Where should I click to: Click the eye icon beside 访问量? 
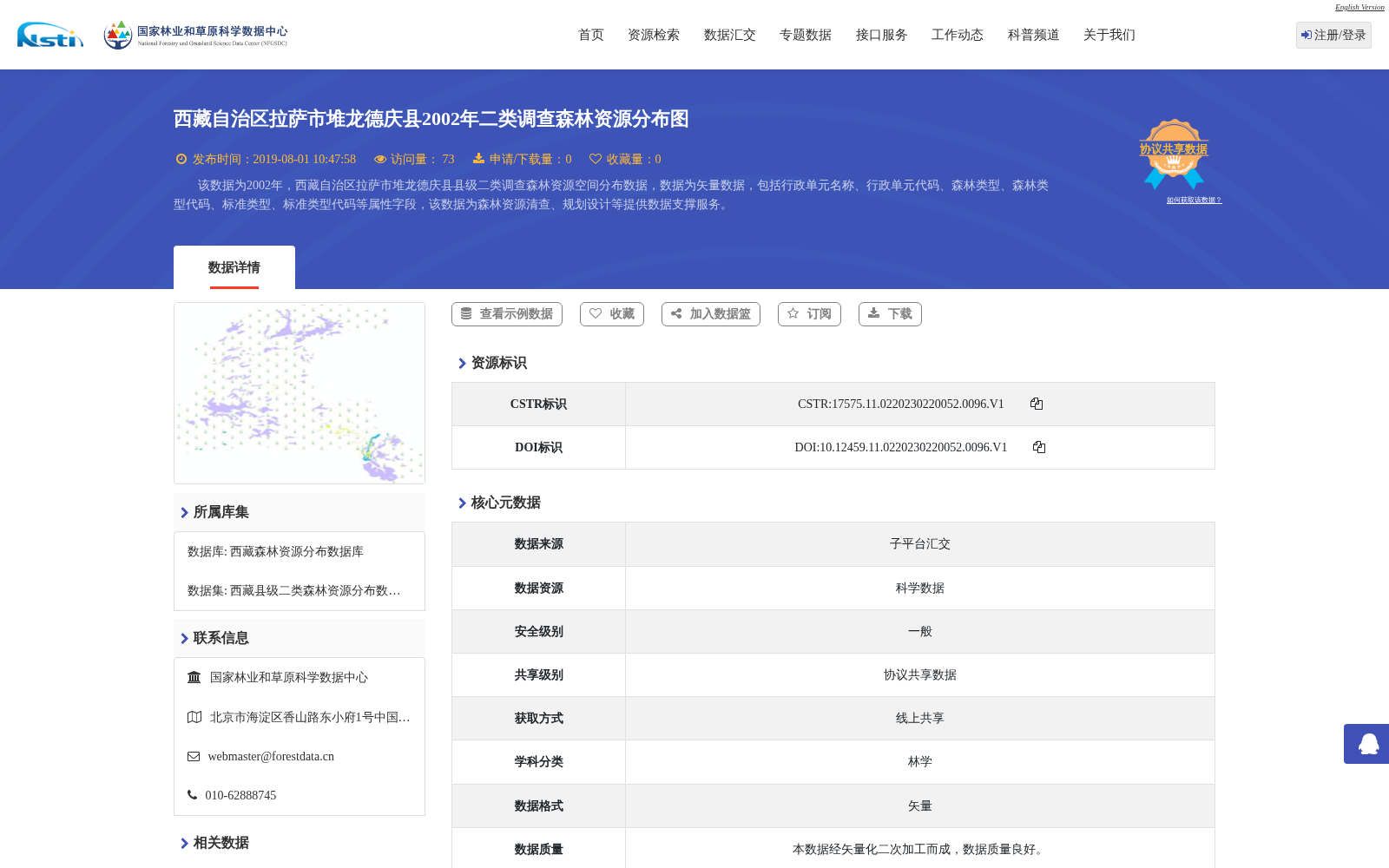point(380,159)
